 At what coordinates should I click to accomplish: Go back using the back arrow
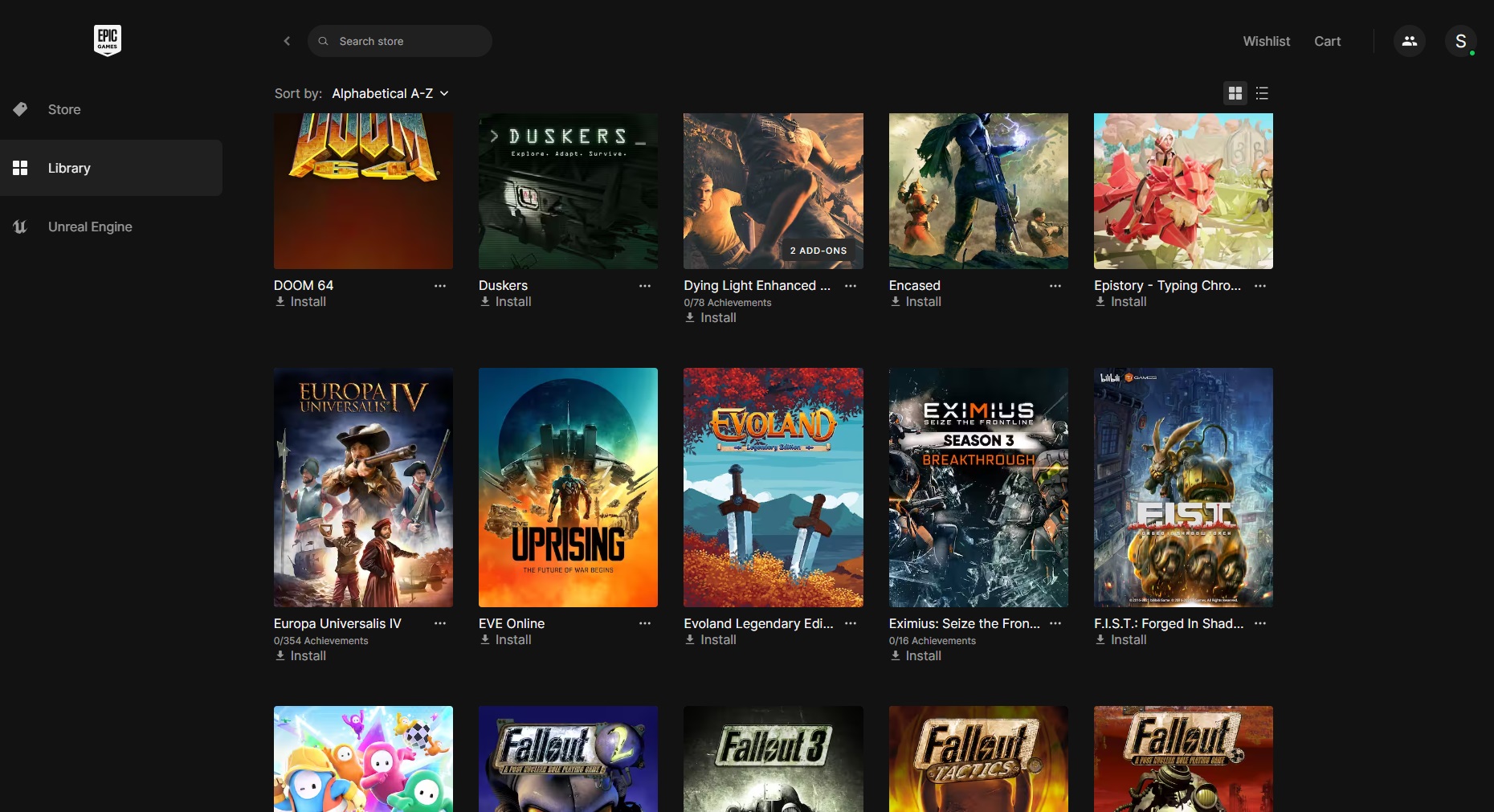pos(287,41)
